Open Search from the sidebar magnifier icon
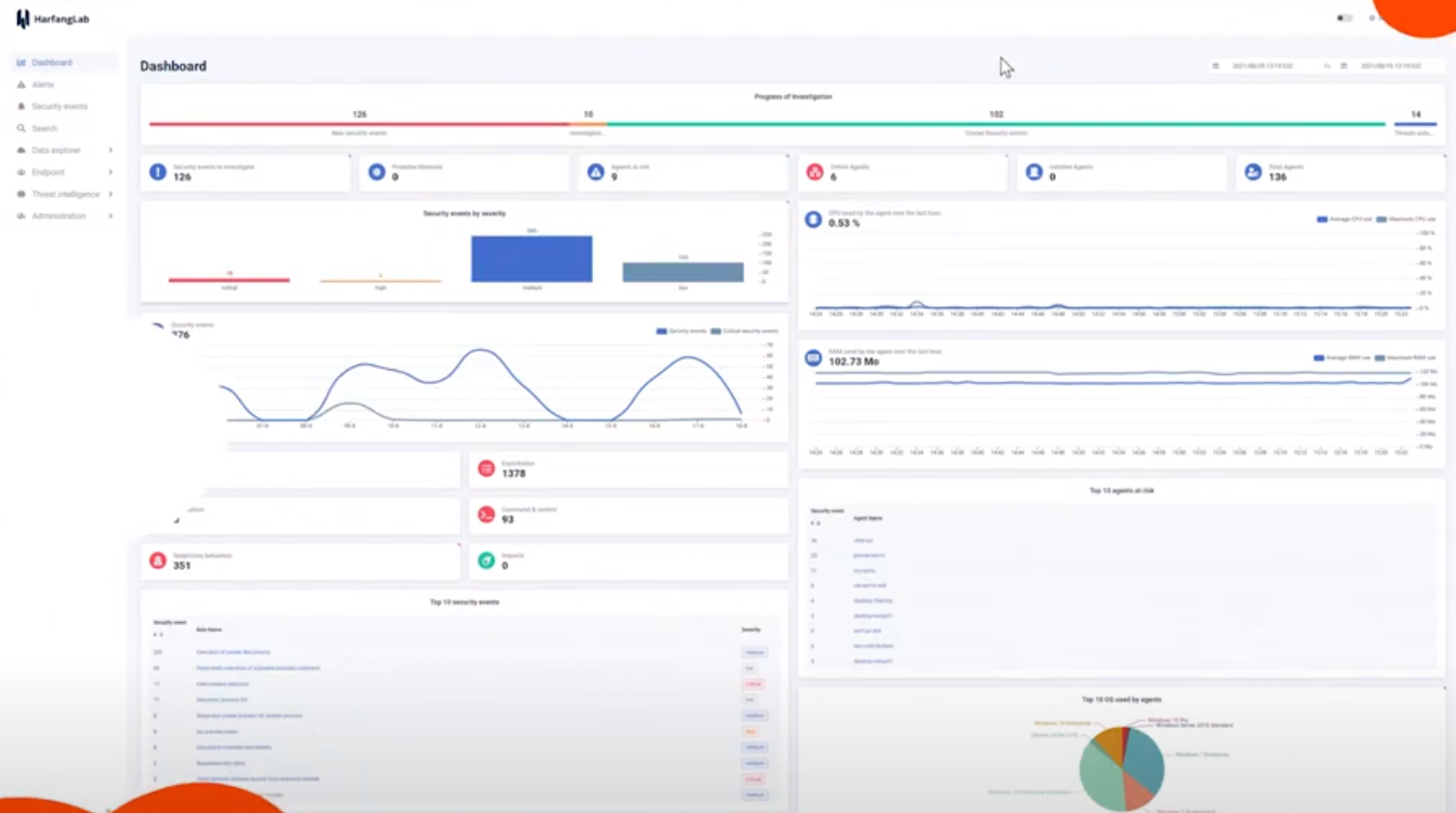Screen dimensions: 1456x813 click(20, 128)
